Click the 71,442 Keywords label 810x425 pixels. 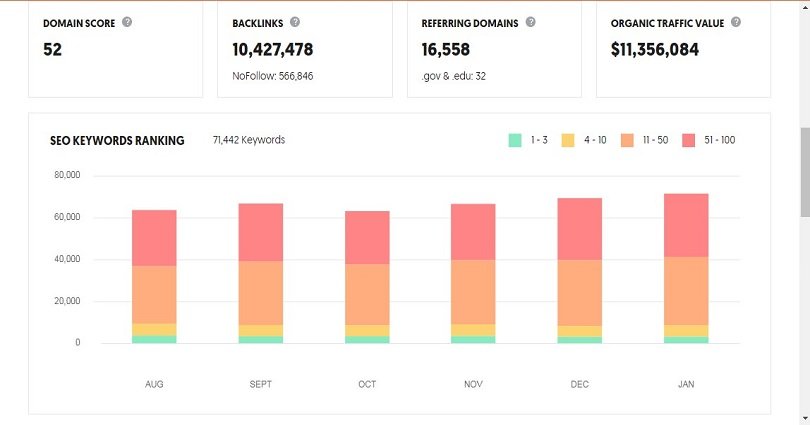click(248, 140)
